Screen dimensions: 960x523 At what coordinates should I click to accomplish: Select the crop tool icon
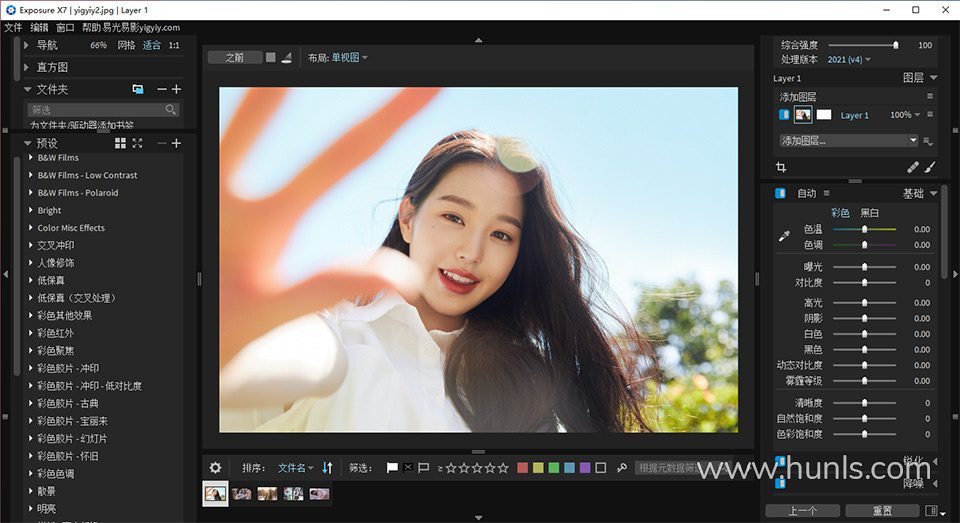point(781,167)
